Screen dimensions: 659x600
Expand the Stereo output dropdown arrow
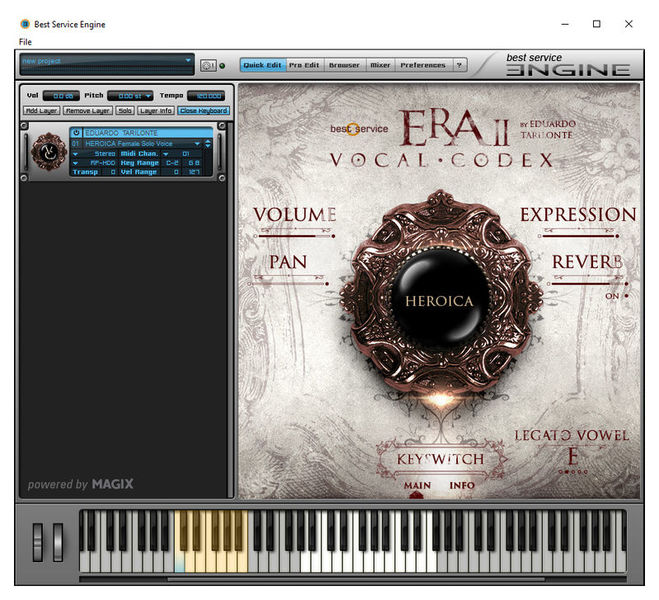click(x=75, y=154)
